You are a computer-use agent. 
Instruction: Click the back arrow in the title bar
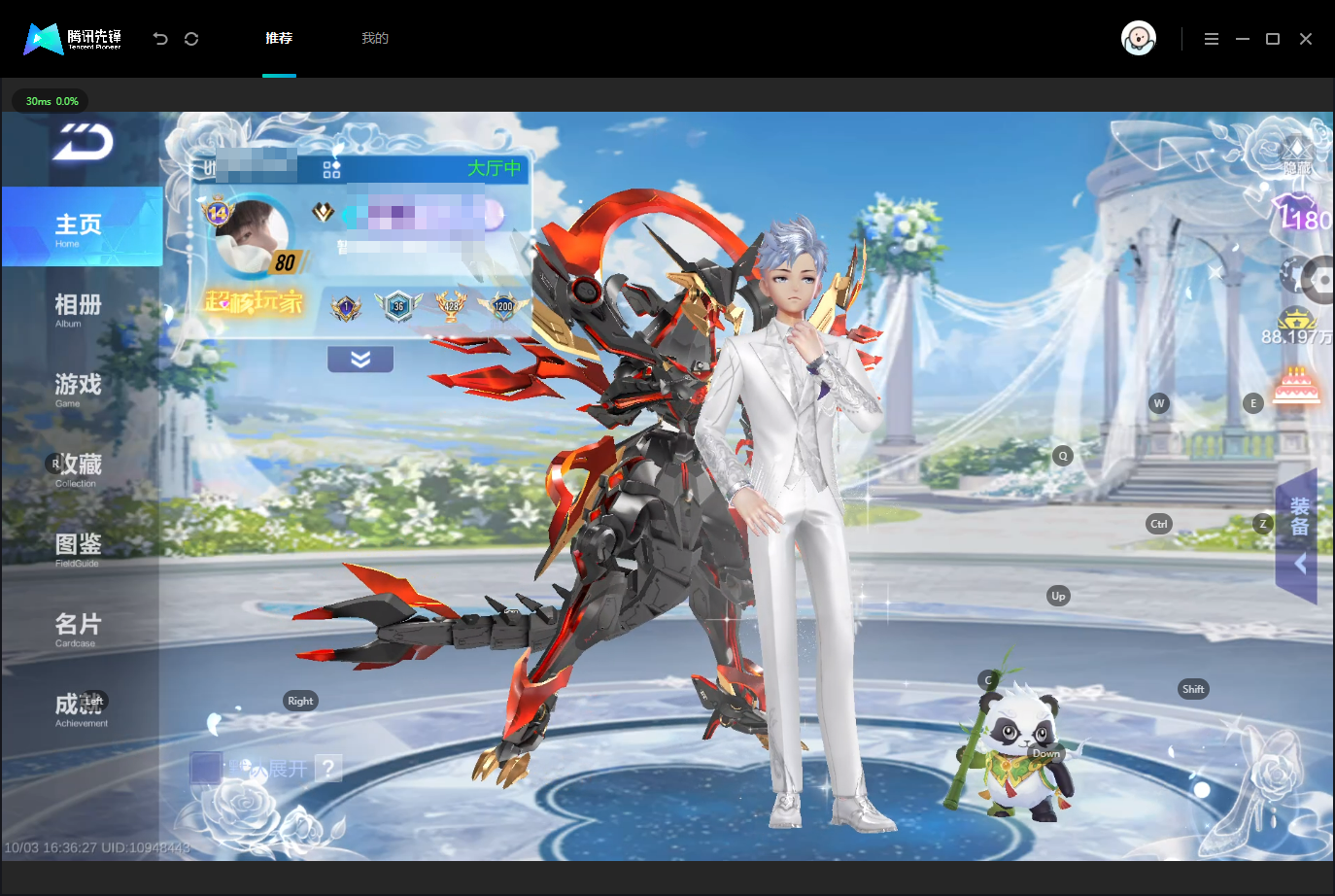[160, 39]
